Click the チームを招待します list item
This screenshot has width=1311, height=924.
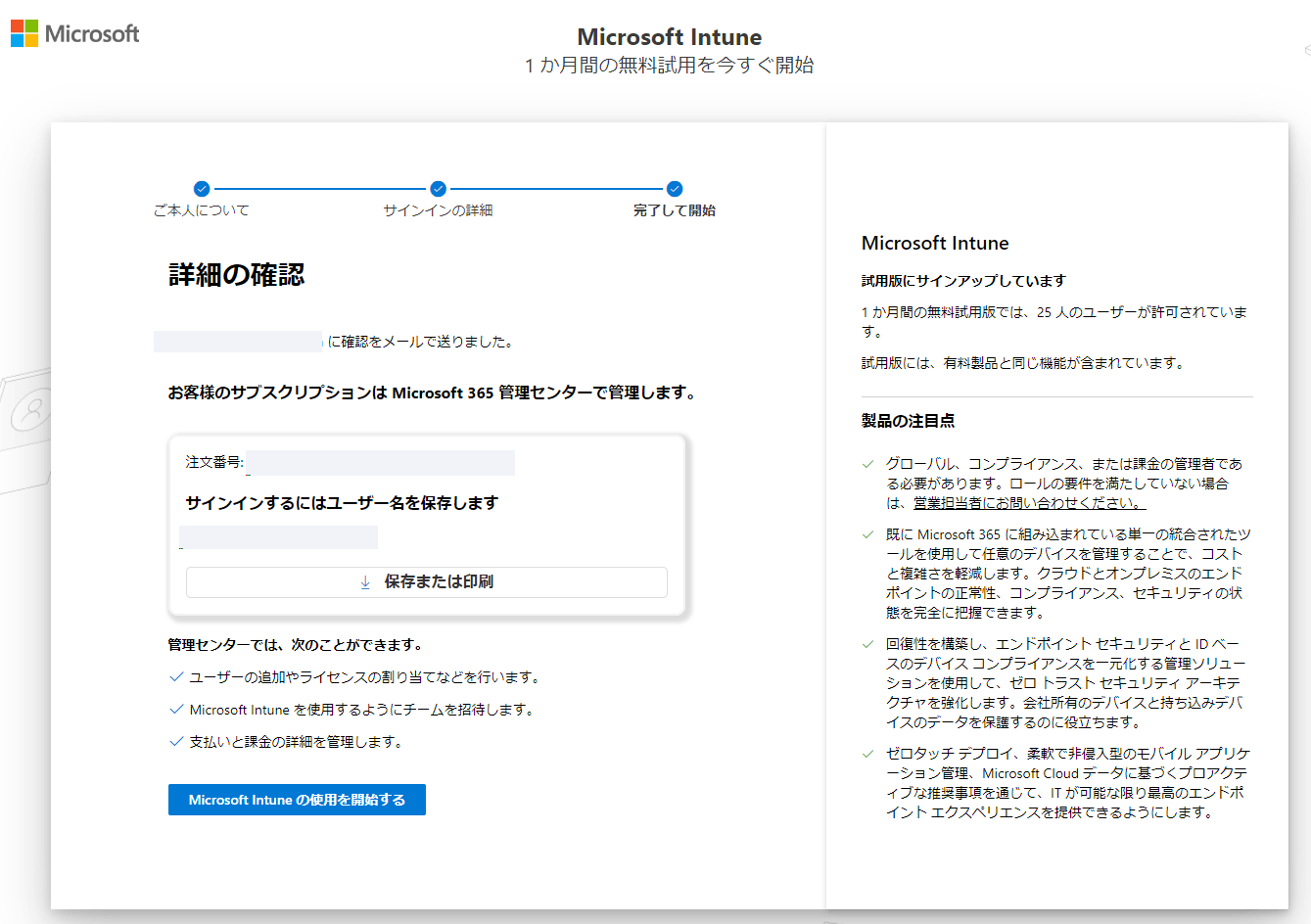click(x=361, y=710)
